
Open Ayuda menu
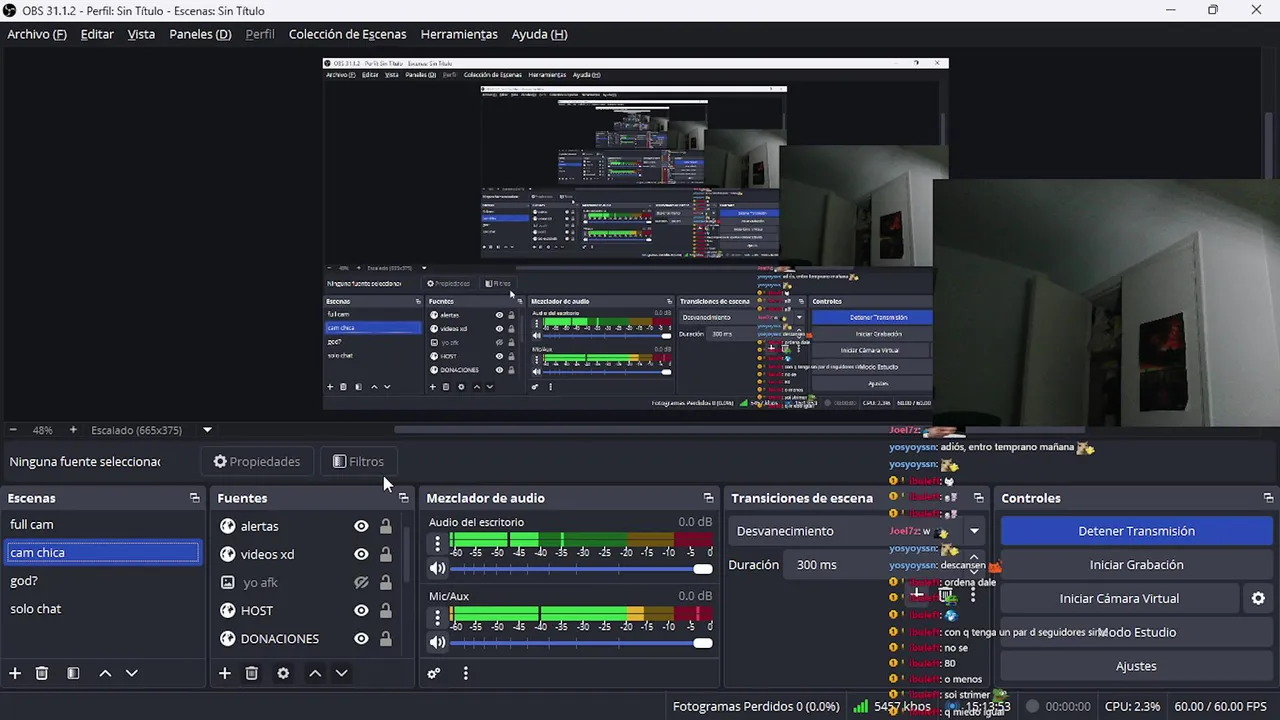pyautogui.click(x=540, y=34)
